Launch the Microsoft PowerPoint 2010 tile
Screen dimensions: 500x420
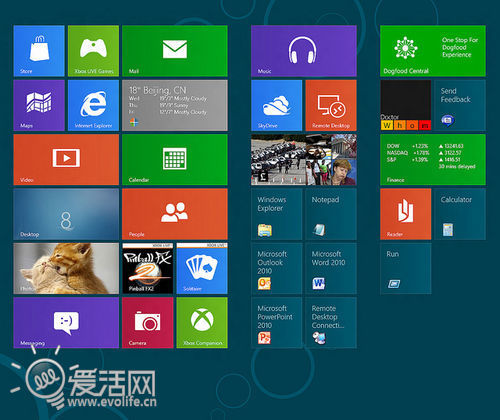(277, 323)
